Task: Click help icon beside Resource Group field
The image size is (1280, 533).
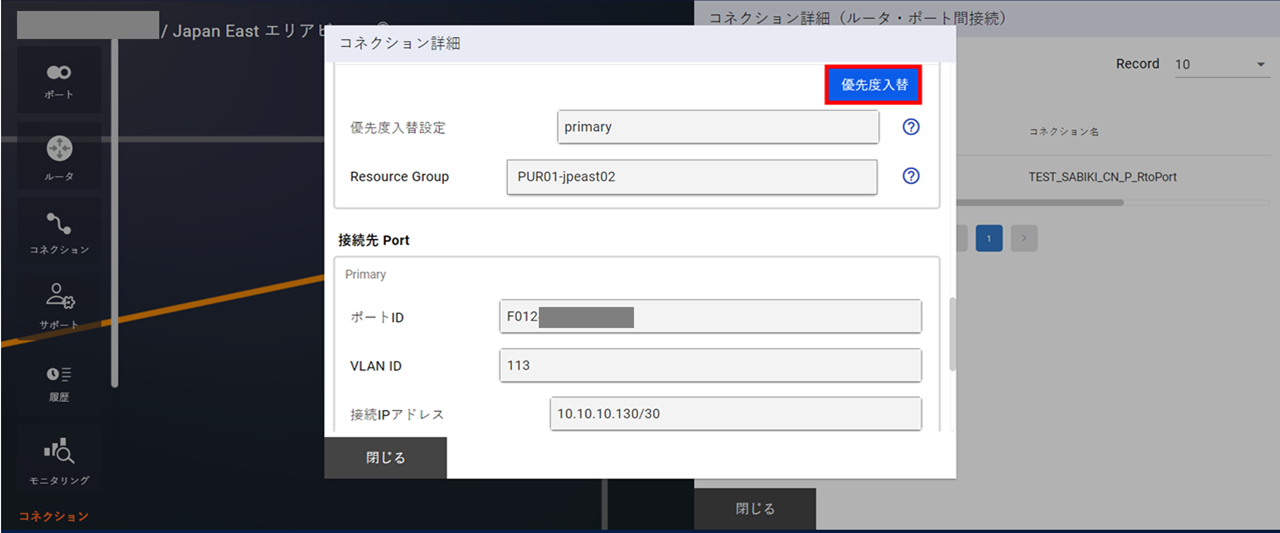Action: click(x=911, y=176)
